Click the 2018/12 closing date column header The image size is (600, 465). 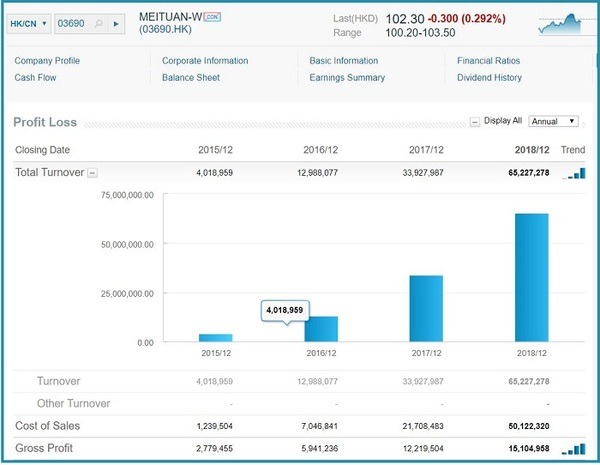coord(532,150)
